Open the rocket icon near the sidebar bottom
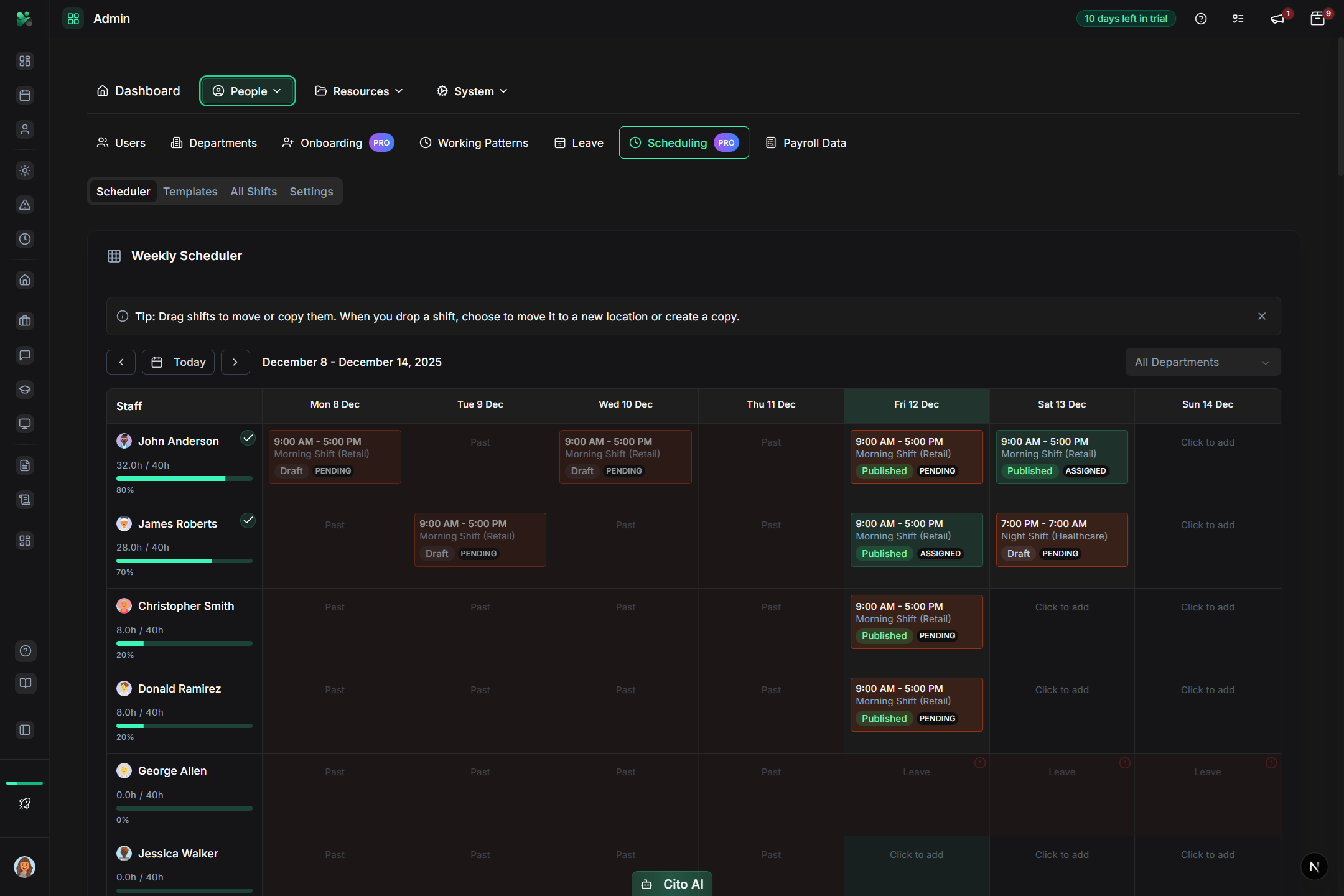This screenshot has width=1344, height=896. tap(25, 803)
